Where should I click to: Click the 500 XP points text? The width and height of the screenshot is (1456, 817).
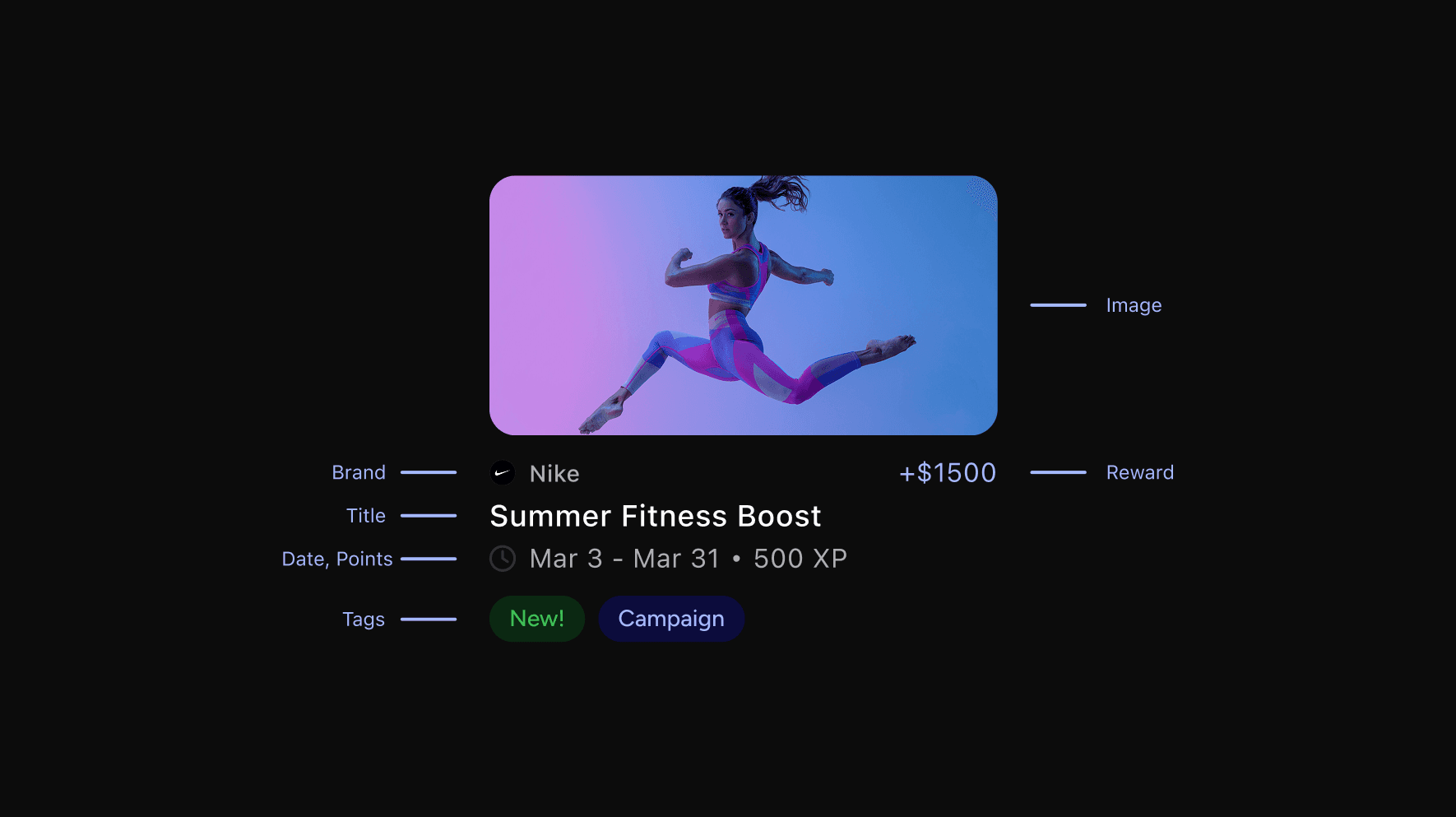(x=800, y=559)
